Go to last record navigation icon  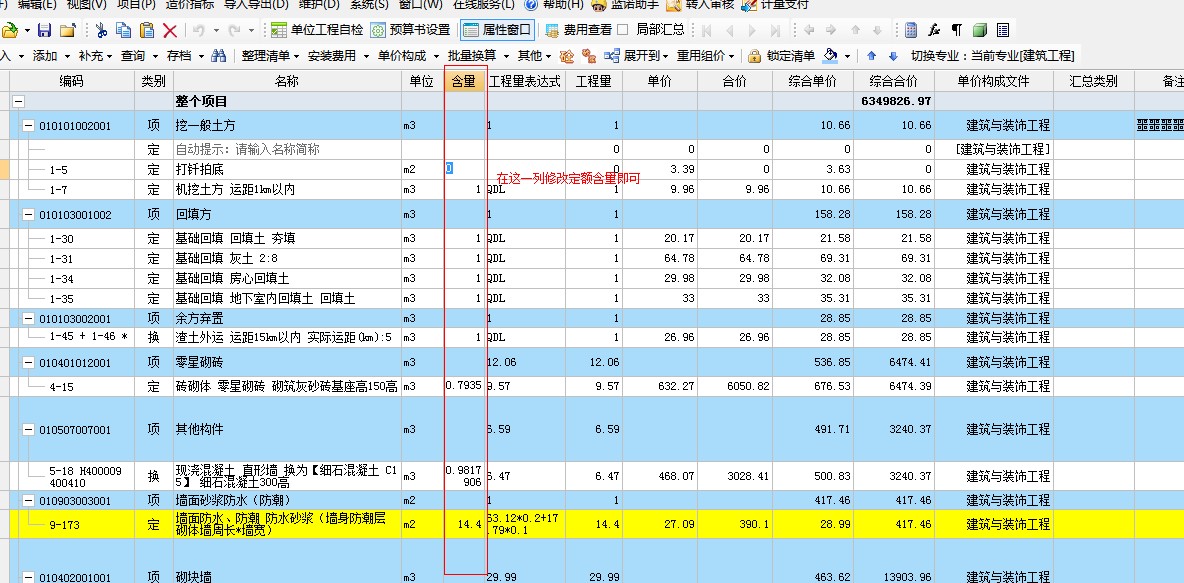point(775,30)
